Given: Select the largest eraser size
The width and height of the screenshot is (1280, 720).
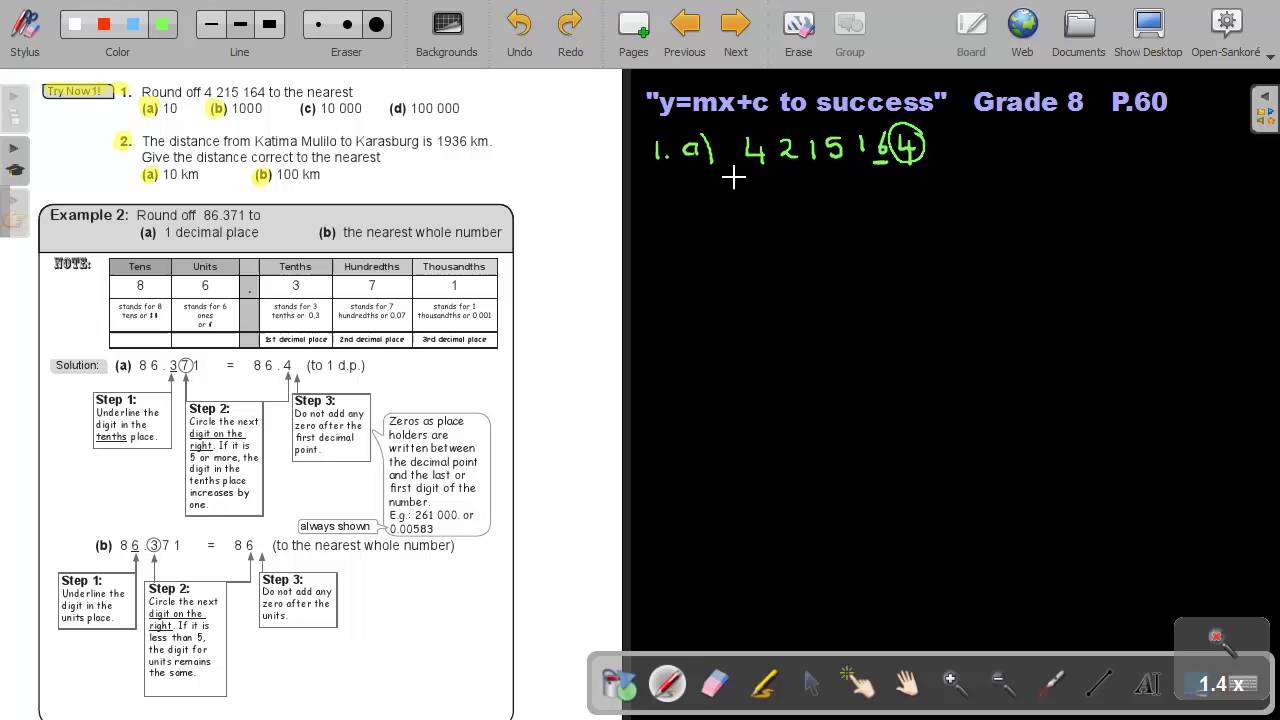Looking at the screenshot, I should click(x=376, y=24).
